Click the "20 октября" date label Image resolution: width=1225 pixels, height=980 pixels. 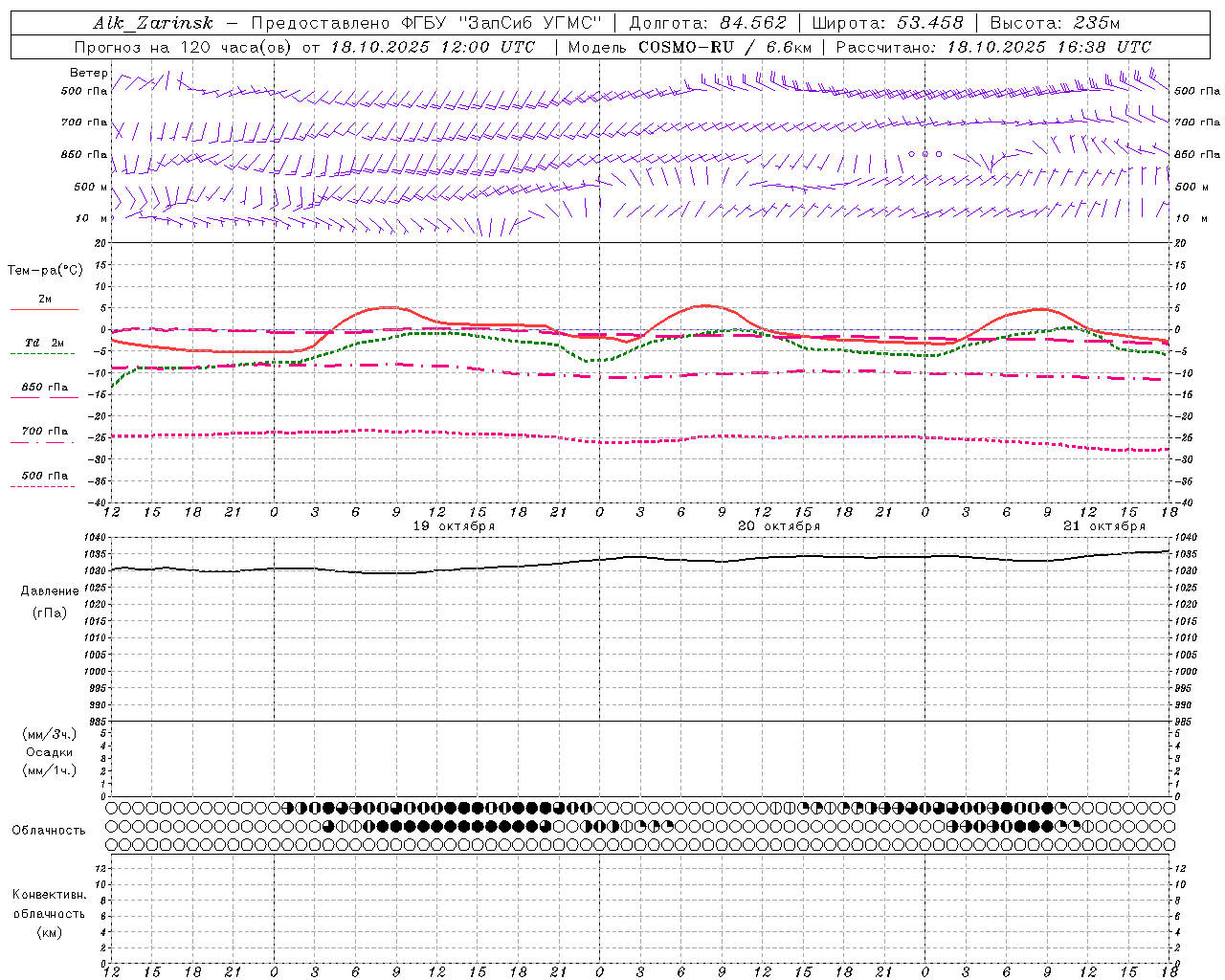click(x=779, y=526)
